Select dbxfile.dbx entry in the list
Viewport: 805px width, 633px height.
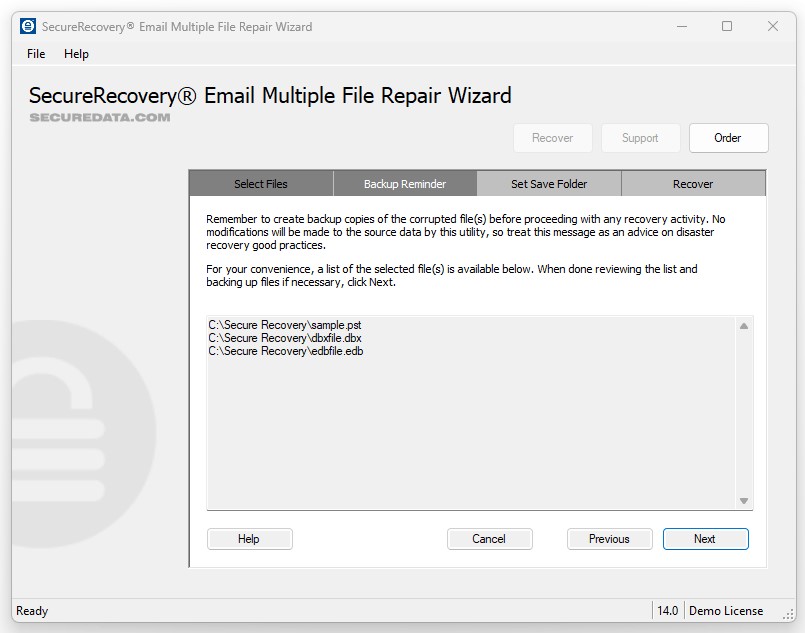(x=284, y=338)
